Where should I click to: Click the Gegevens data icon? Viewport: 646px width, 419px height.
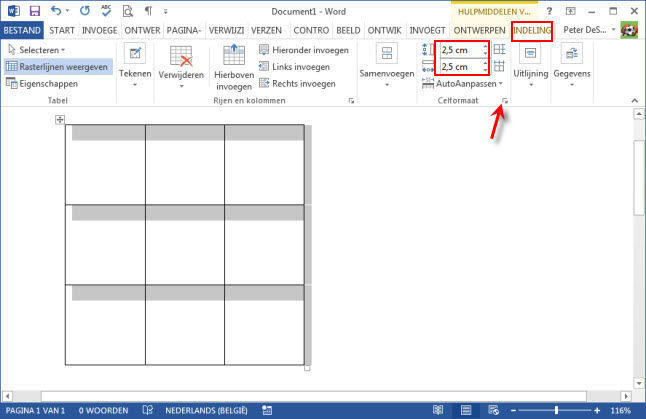(572, 53)
